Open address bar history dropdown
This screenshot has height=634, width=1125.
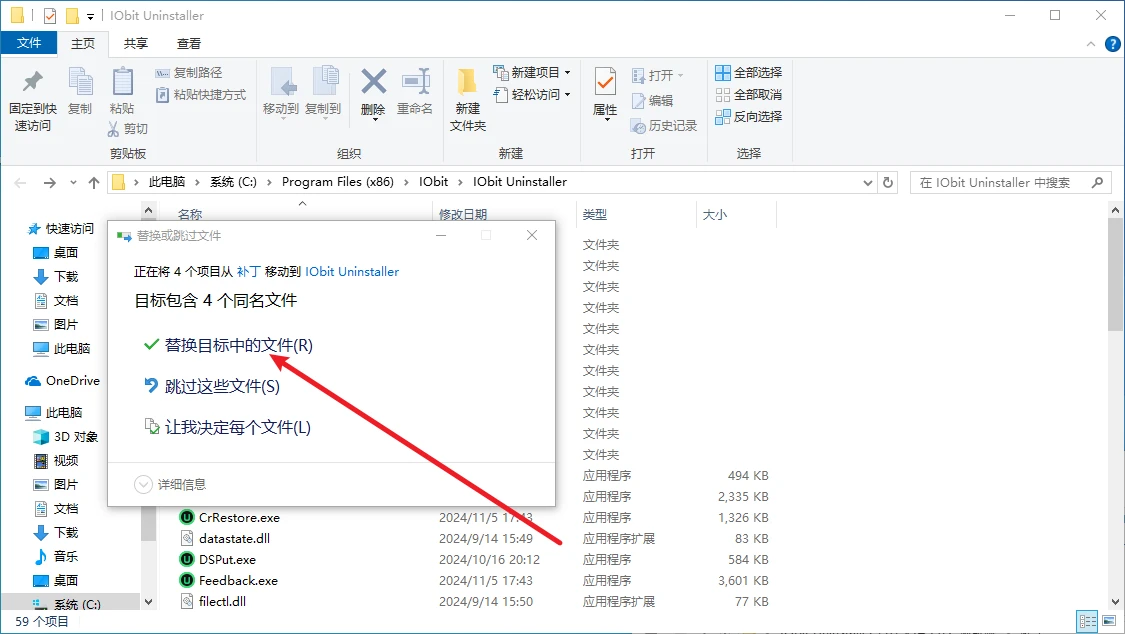pos(867,183)
